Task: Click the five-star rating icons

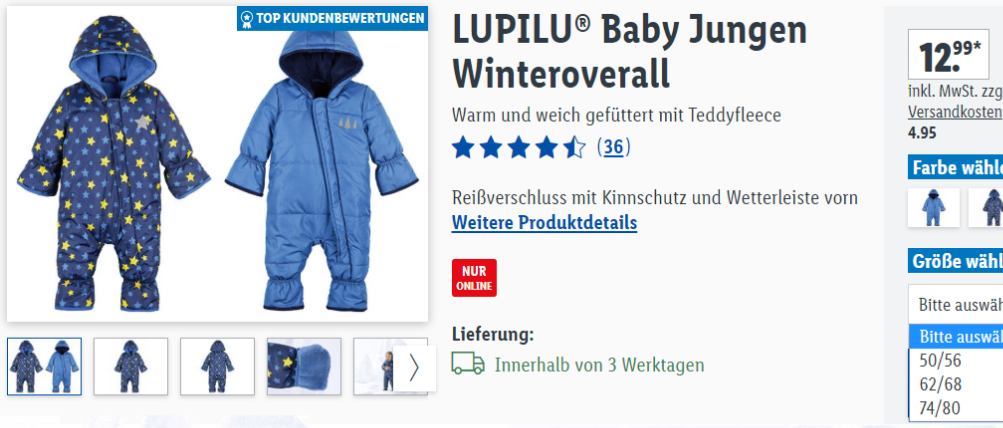Action: [518, 148]
